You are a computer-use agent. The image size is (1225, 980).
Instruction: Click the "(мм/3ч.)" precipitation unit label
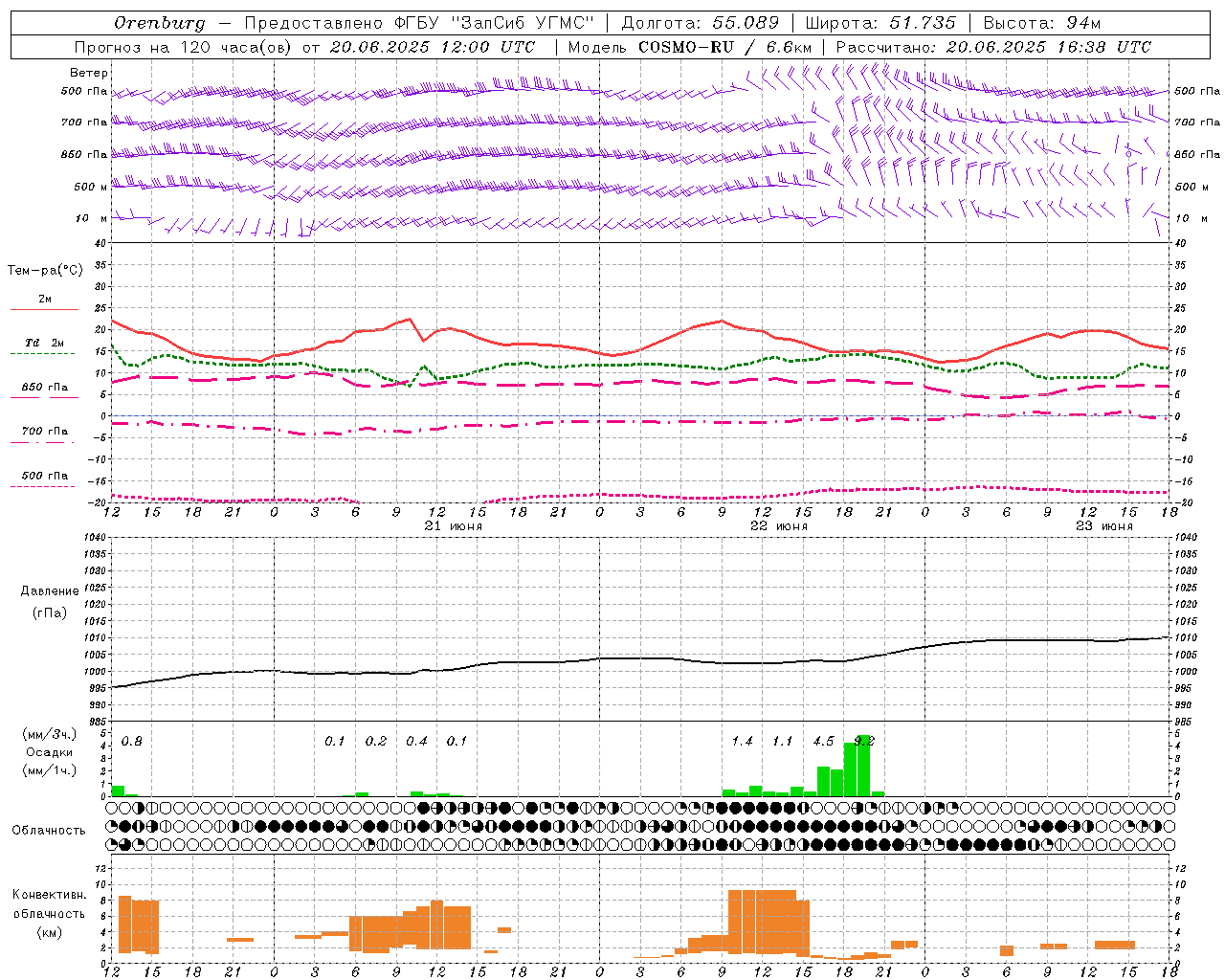pos(49,734)
